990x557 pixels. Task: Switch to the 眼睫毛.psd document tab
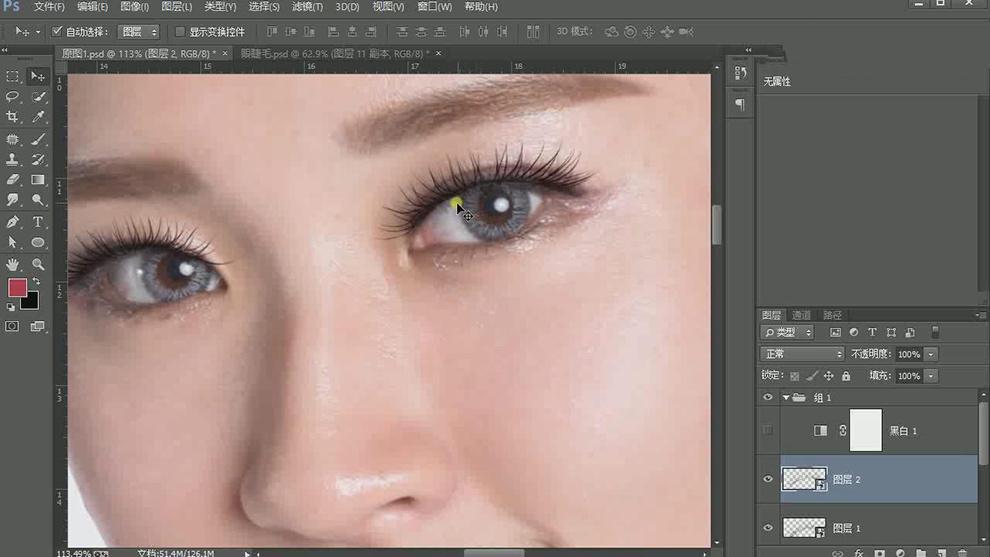coord(333,53)
